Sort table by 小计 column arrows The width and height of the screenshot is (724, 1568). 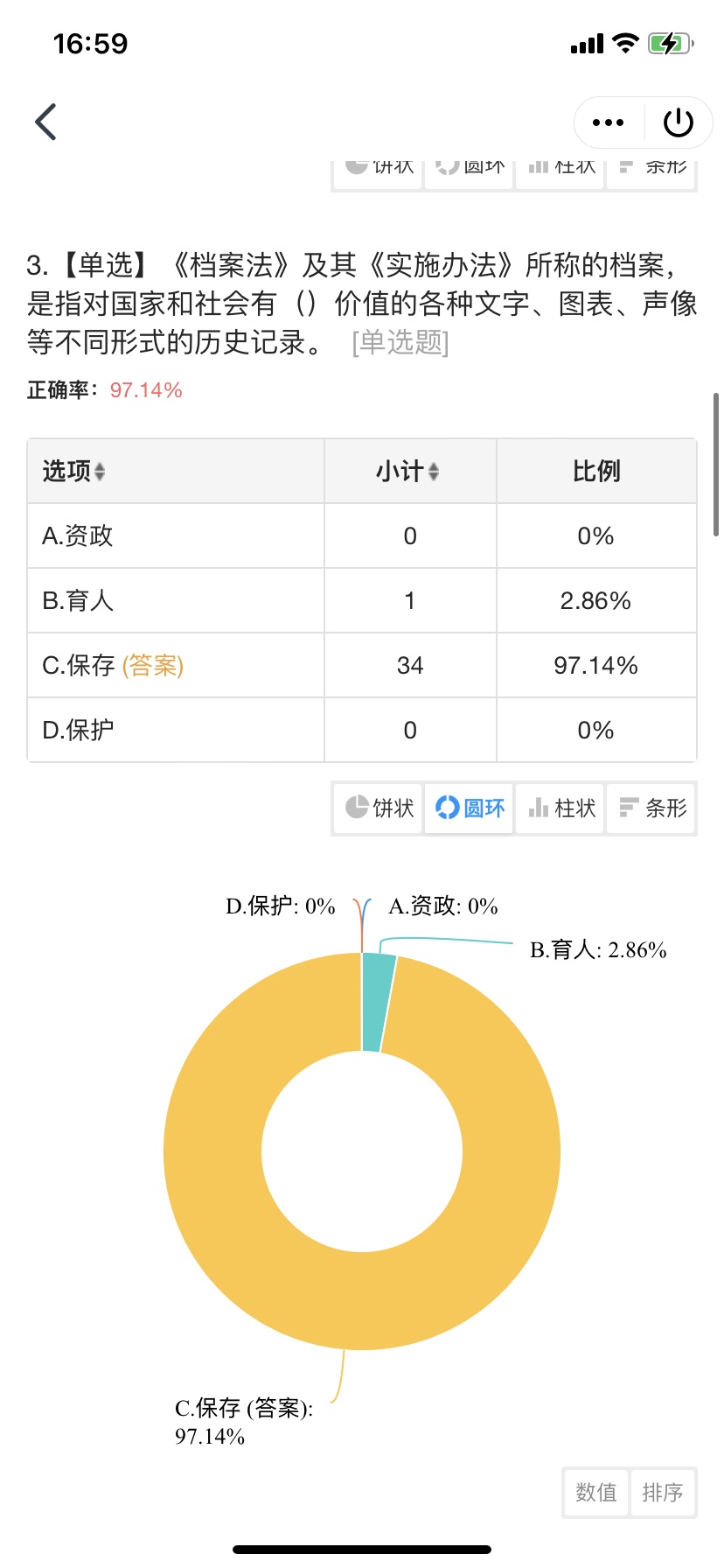click(434, 472)
